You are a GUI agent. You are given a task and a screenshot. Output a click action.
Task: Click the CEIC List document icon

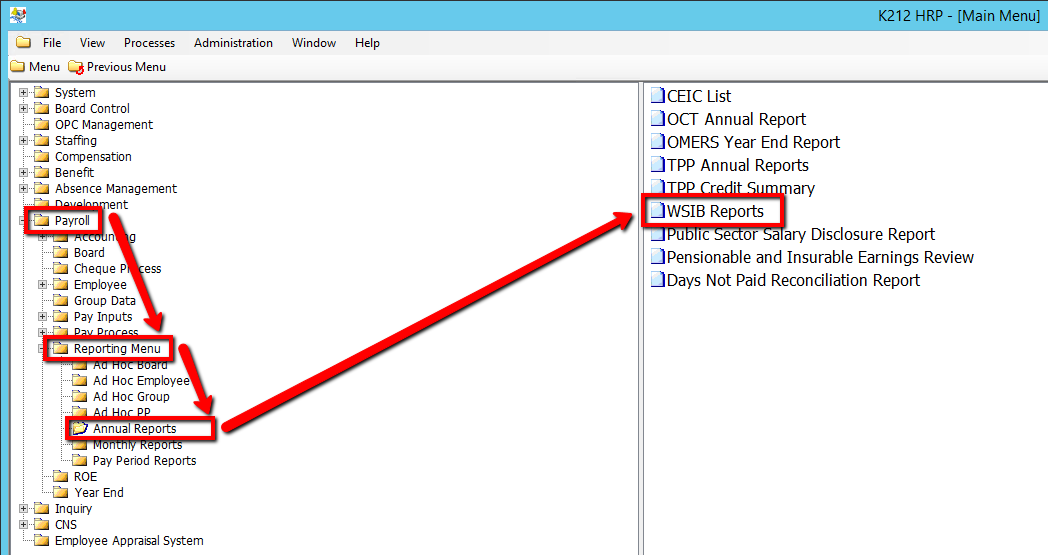pos(657,96)
